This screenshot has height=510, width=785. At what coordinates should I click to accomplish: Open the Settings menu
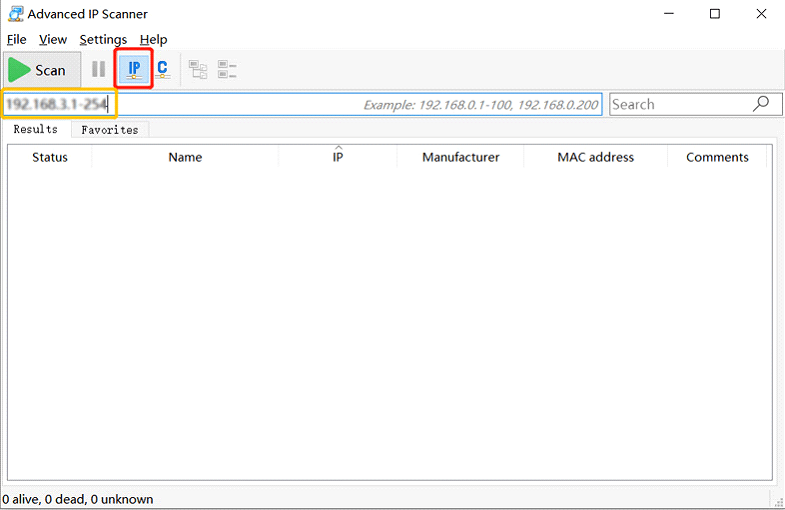103,40
